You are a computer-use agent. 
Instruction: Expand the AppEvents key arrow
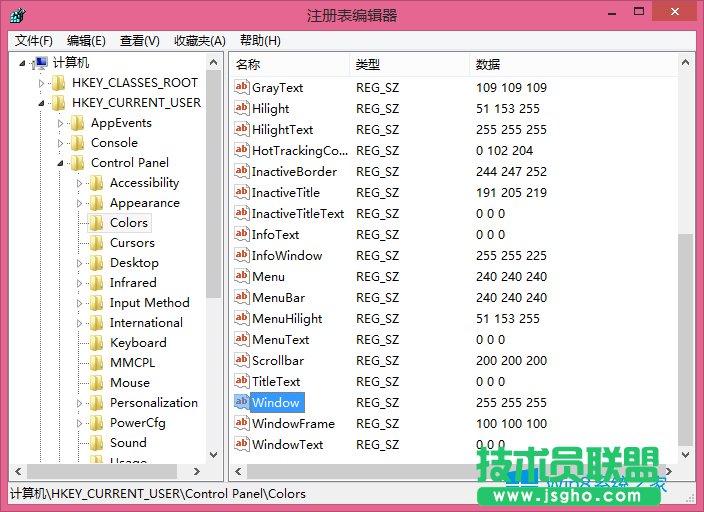[60, 123]
